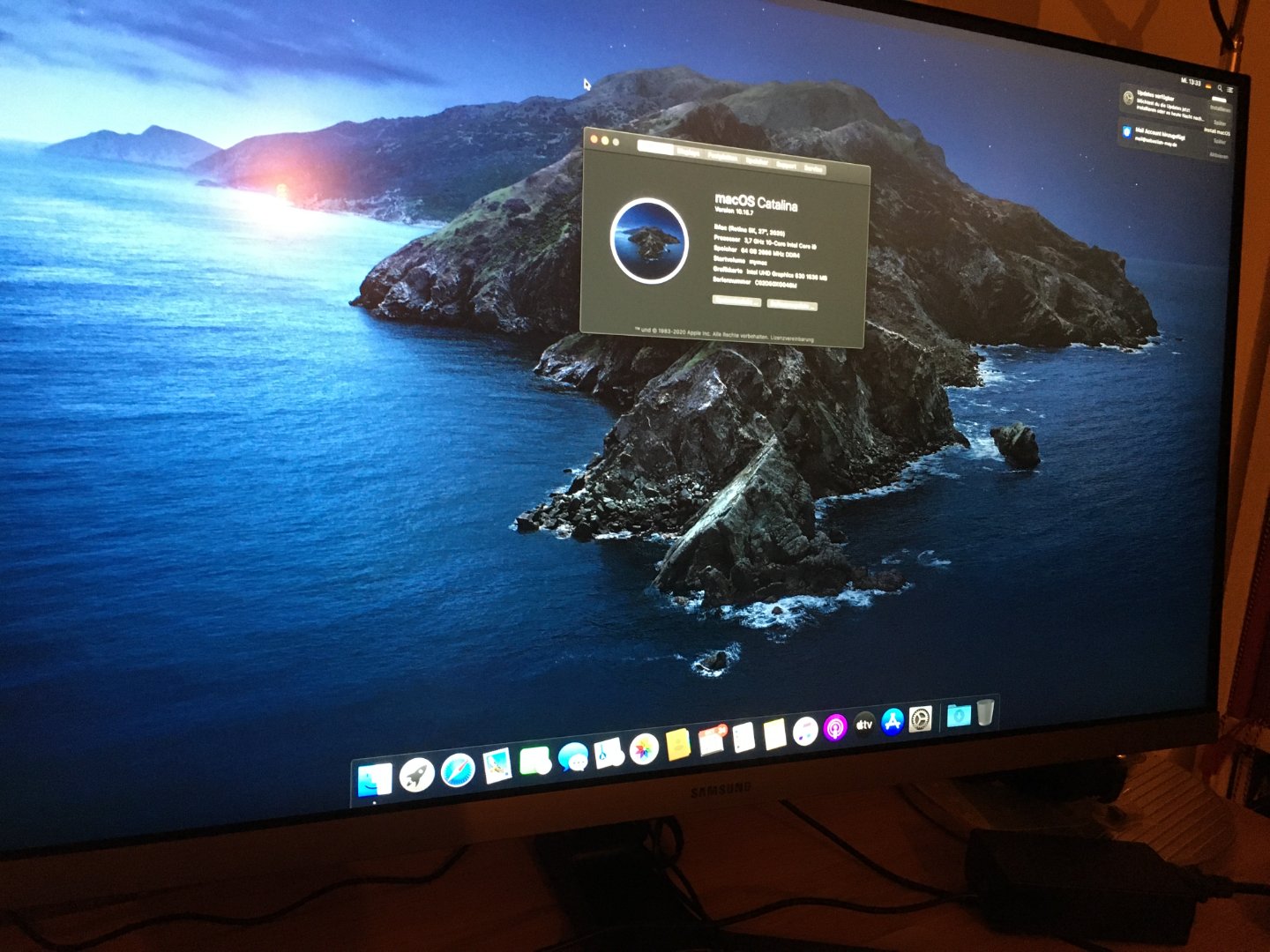Open Messages speech bubble icon in Dock
The height and width of the screenshot is (952, 1270).
tap(573, 757)
